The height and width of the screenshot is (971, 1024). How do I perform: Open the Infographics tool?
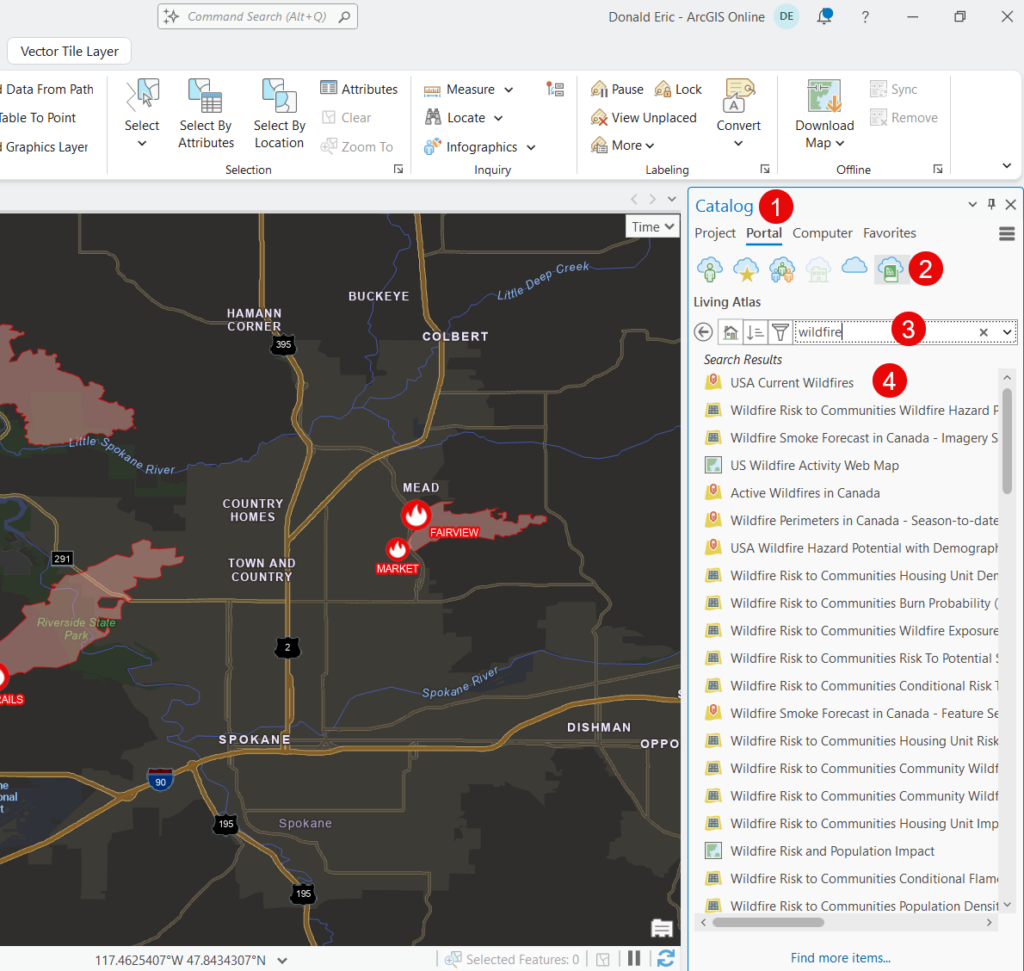(480, 147)
